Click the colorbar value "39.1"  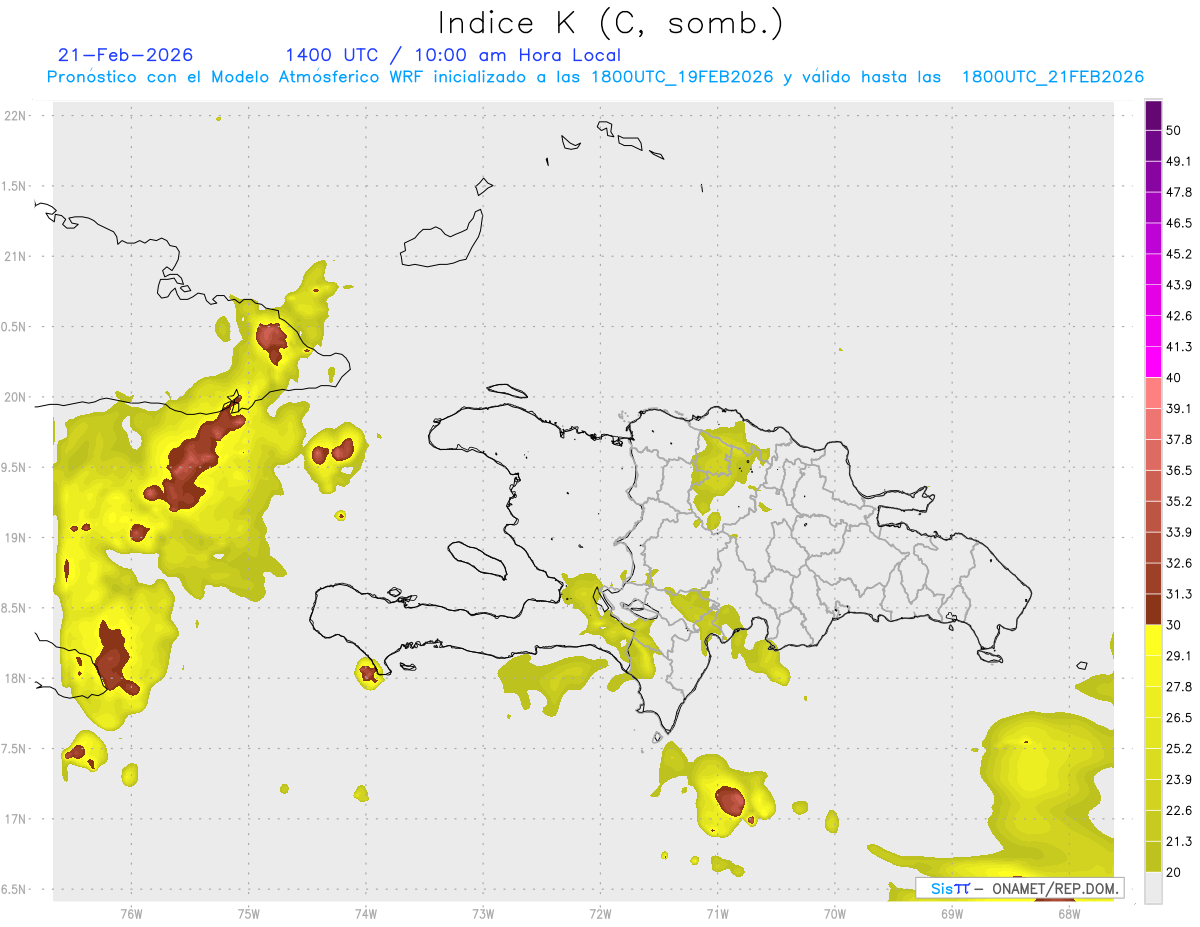coord(1179,408)
